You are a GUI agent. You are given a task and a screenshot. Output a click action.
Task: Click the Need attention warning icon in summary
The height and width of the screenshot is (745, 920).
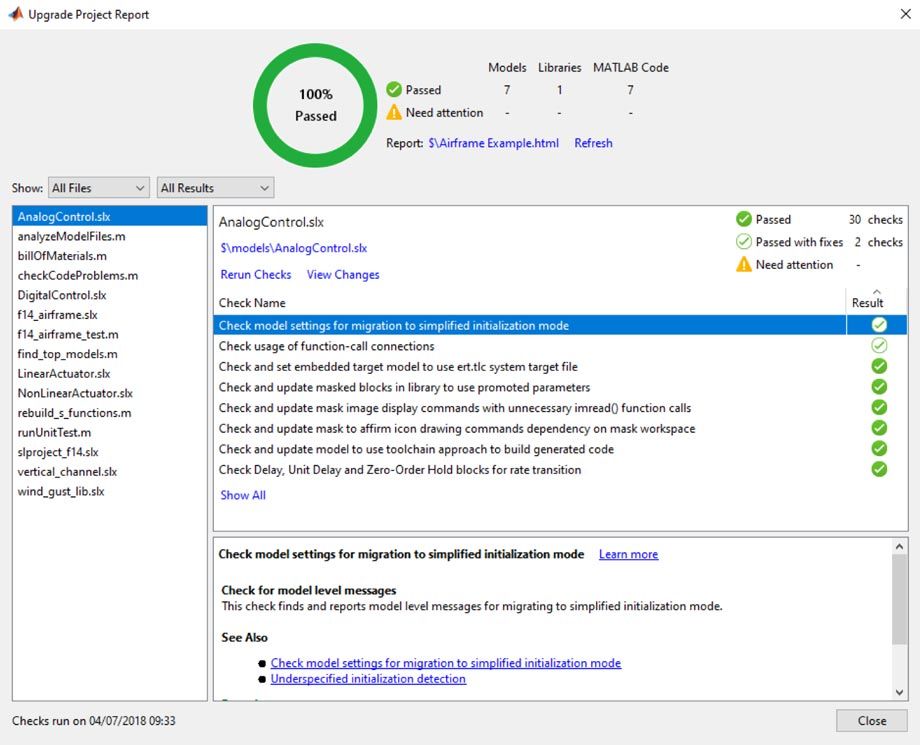coord(394,113)
